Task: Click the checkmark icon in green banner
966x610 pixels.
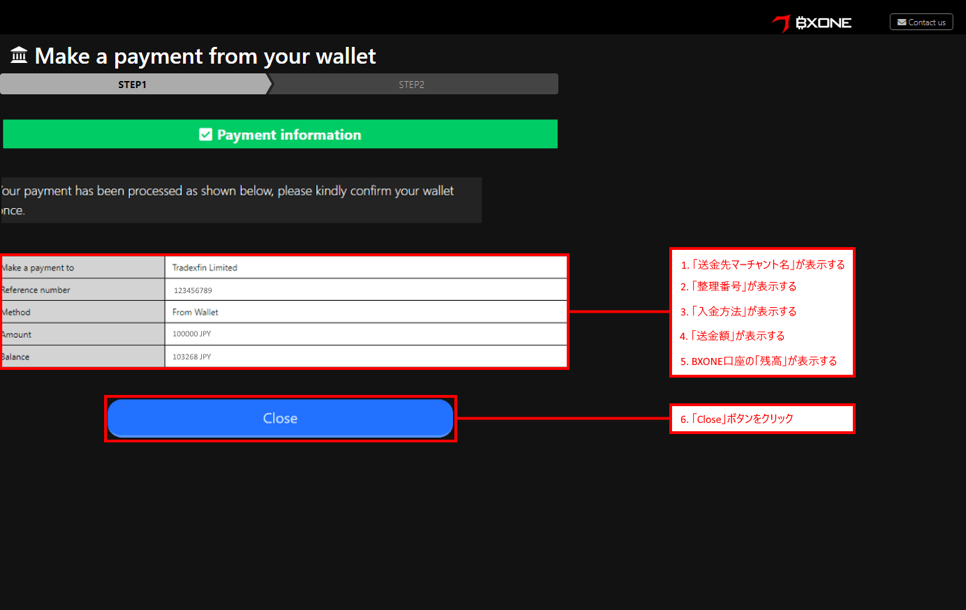Action: 205,134
